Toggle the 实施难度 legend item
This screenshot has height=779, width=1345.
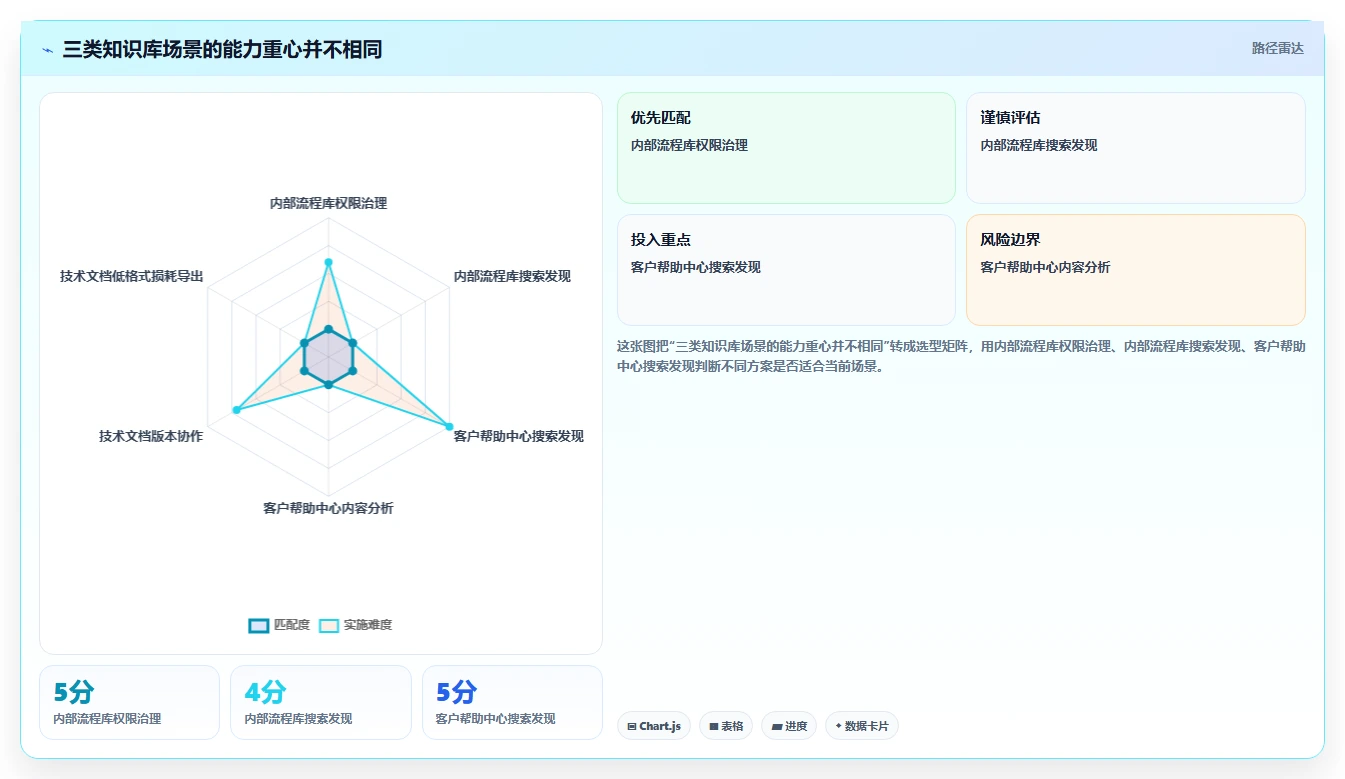(355, 625)
